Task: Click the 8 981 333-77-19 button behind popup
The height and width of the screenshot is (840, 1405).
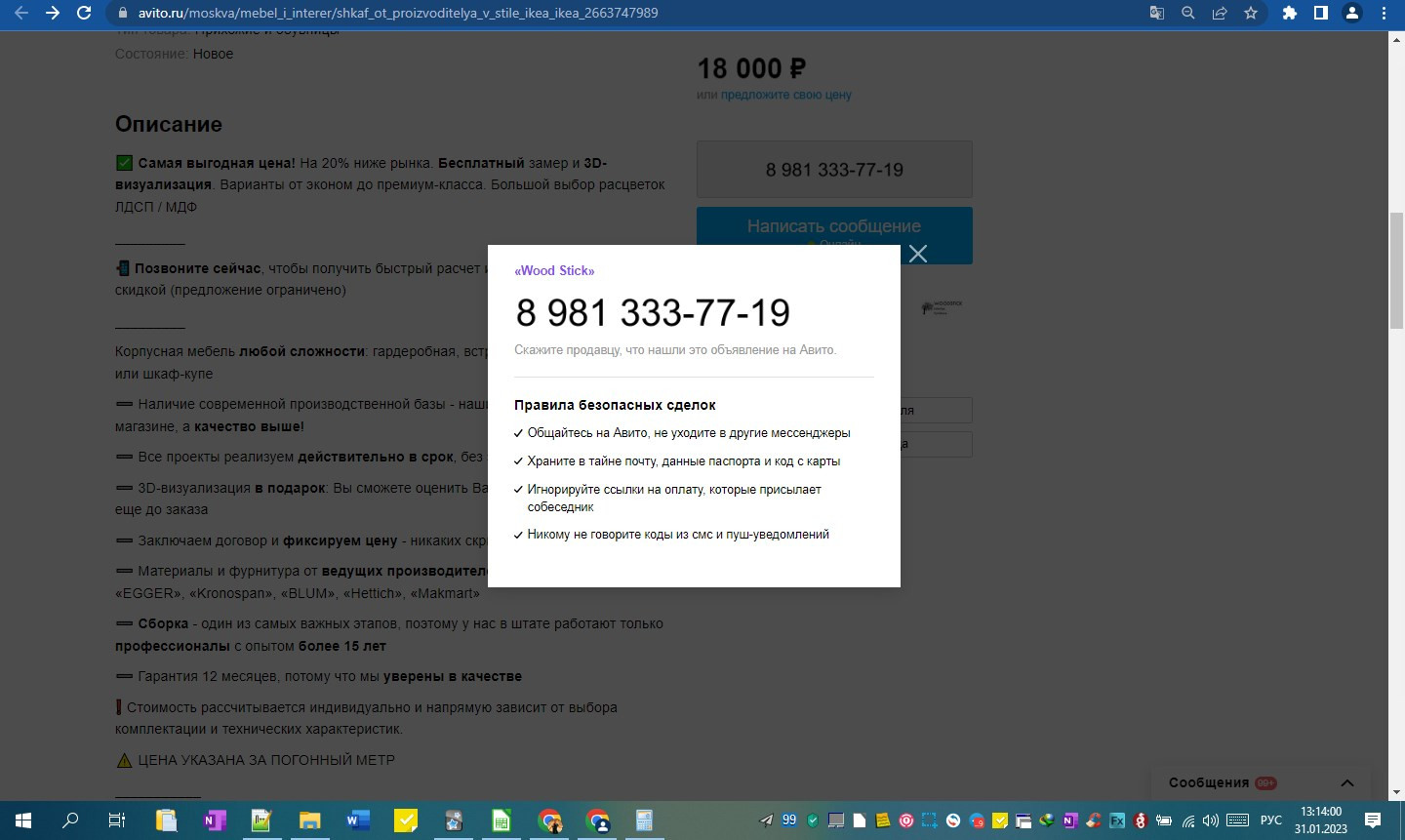Action: pyautogui.click(x=834, y=170)
